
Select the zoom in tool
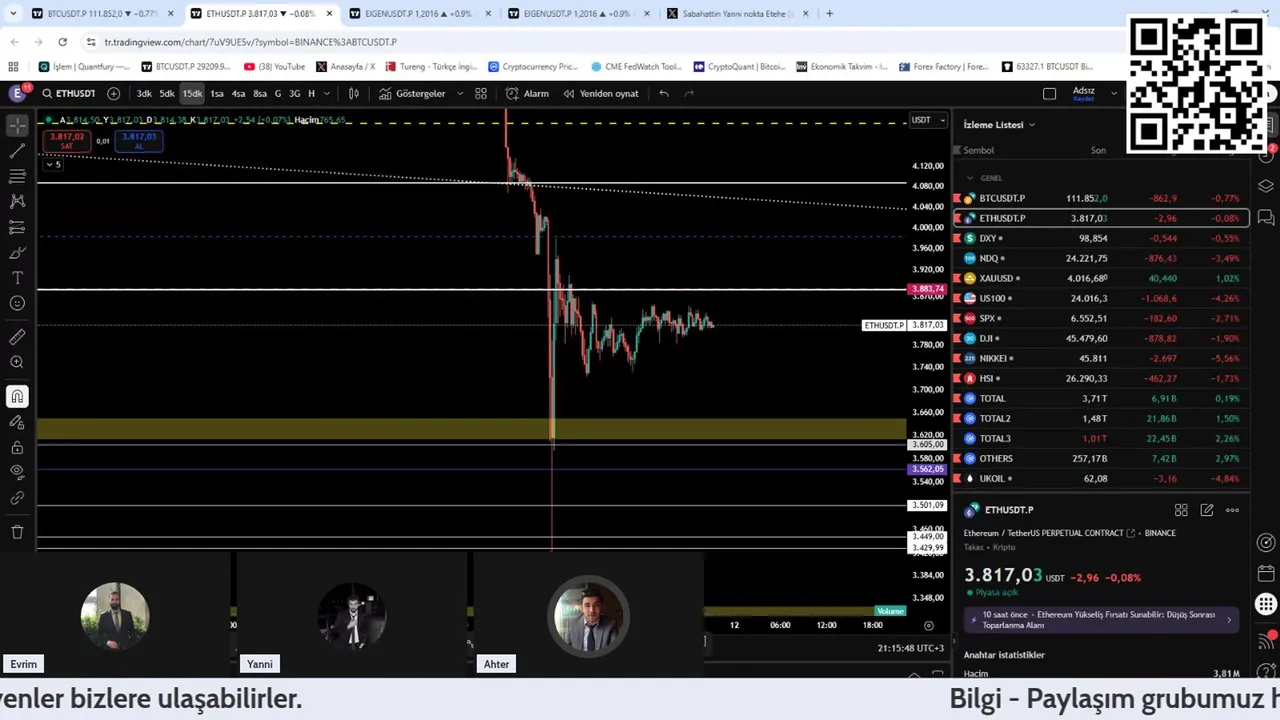(x=17, y=362)
